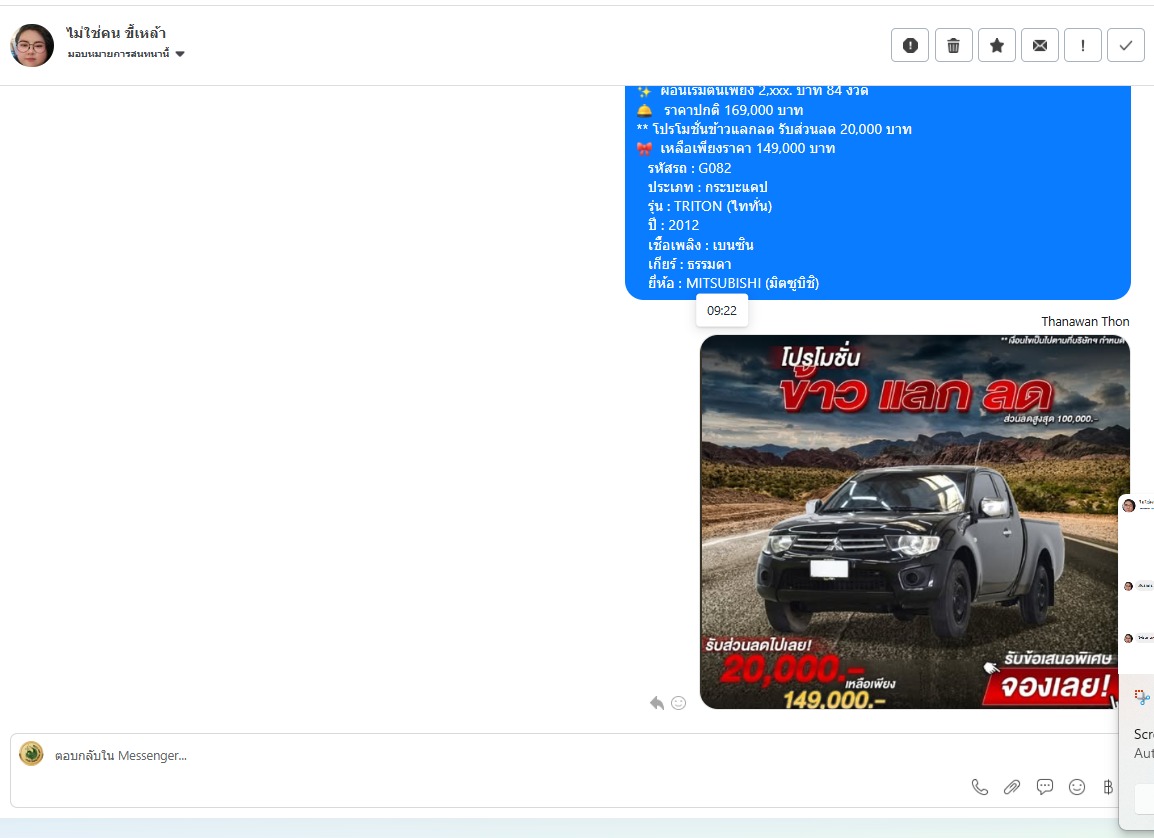Open saved replies speech bubble icon

point(1044,787)
